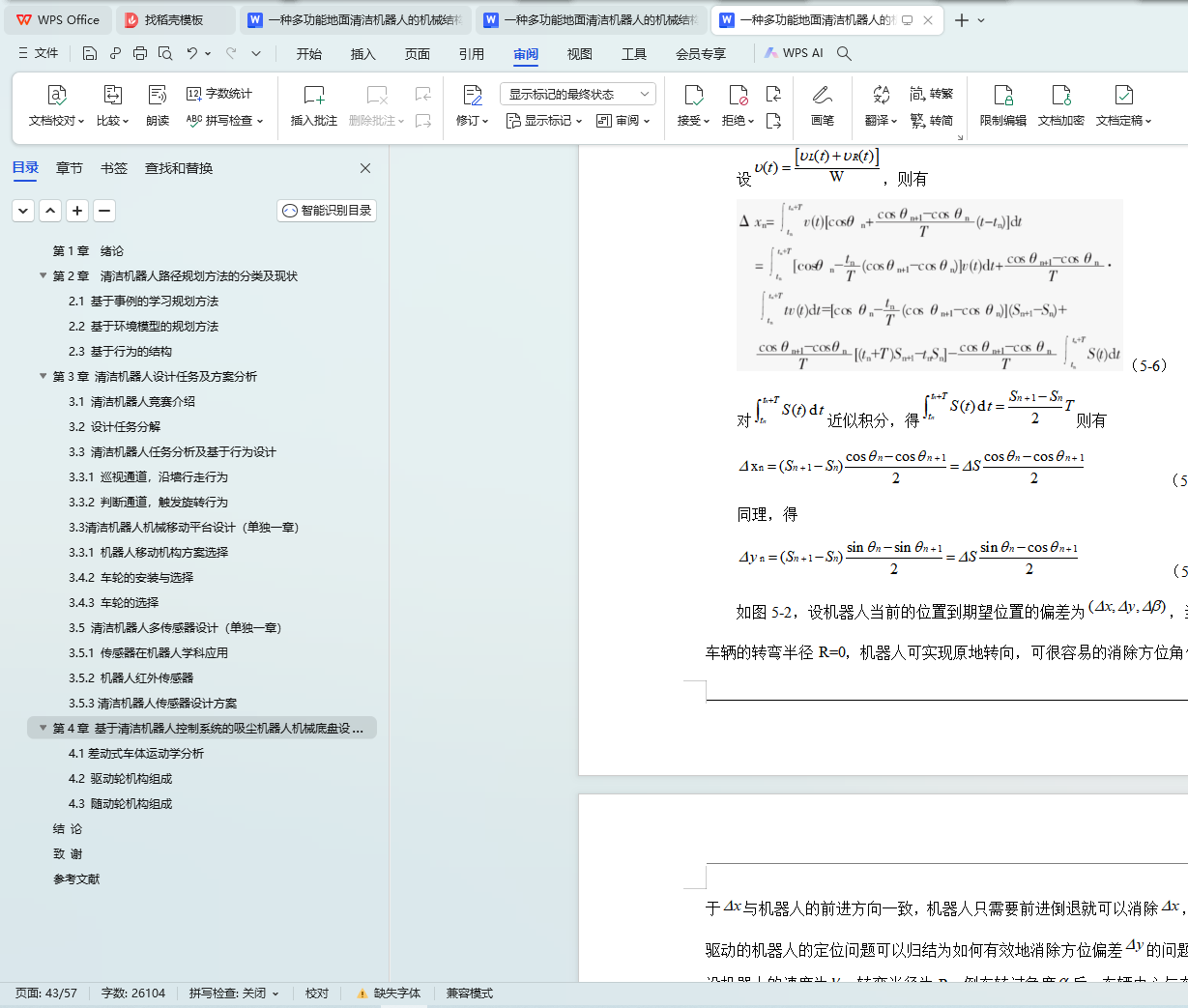Viewport: 1188px width, 1008px height.
Task: Open the 开始 ribbon tab
Action: pyautogui.click(x=309, y=54)
